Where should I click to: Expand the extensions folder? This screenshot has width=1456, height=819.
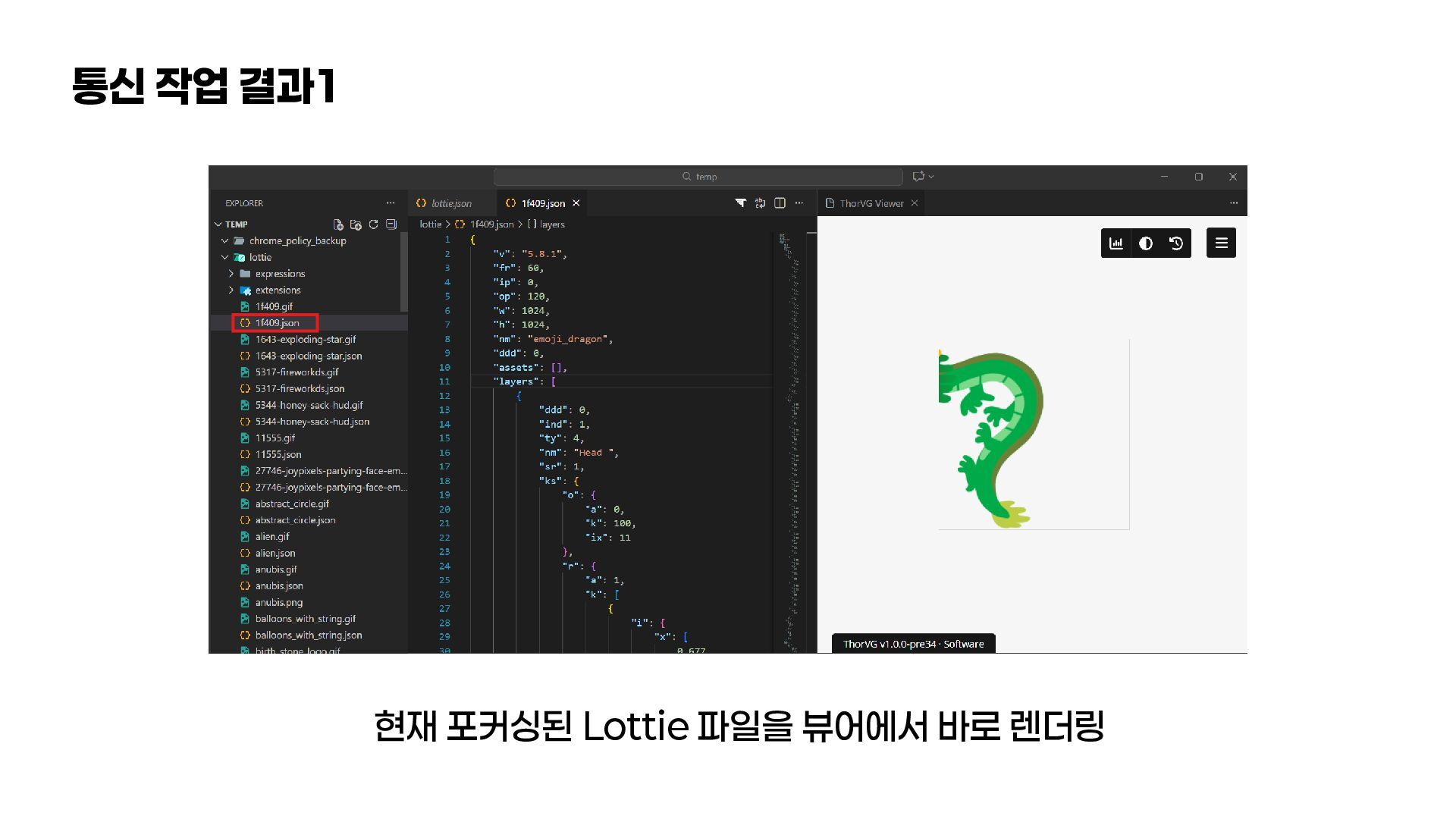(278, 290)
